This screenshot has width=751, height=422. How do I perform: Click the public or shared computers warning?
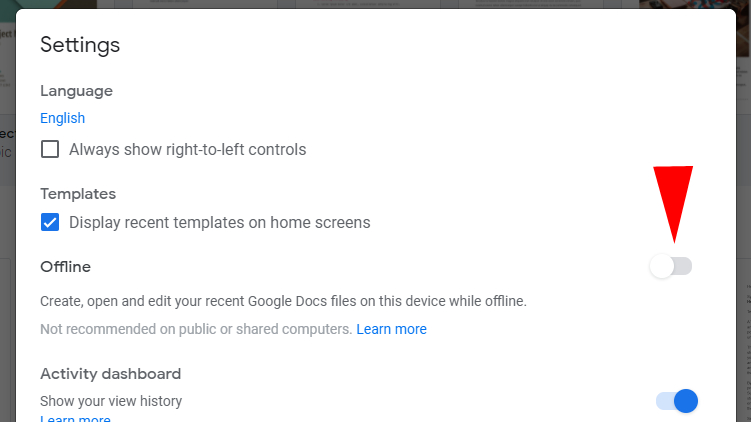pos(196,329)
